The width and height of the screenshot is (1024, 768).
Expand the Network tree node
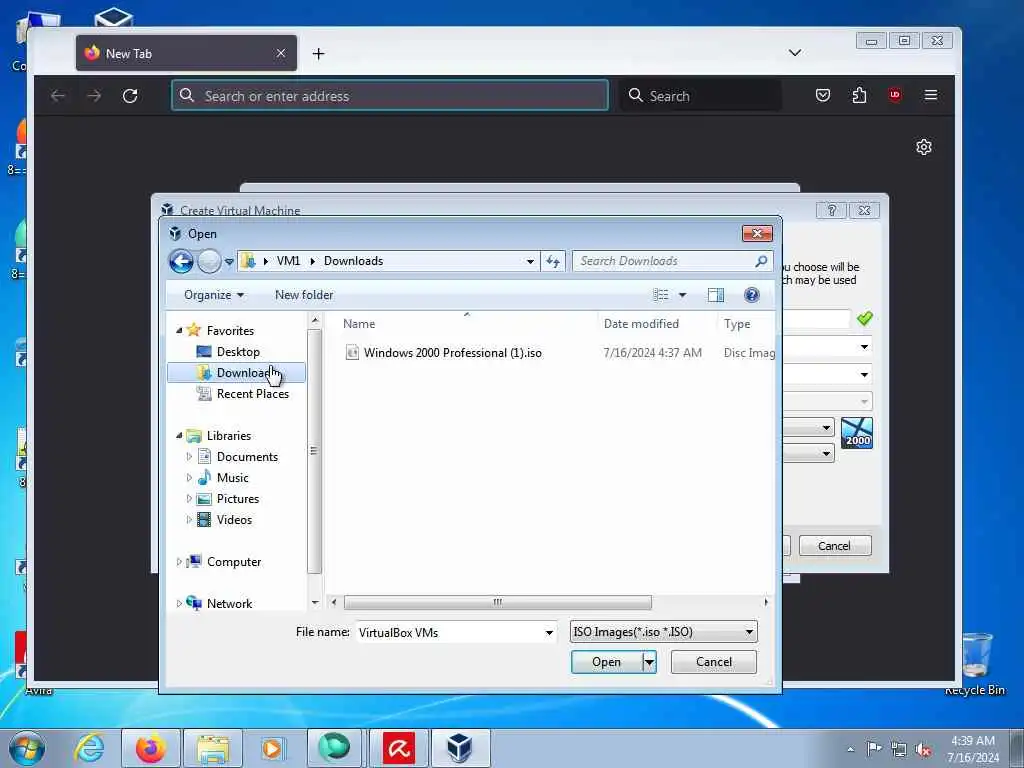point(179,603)
